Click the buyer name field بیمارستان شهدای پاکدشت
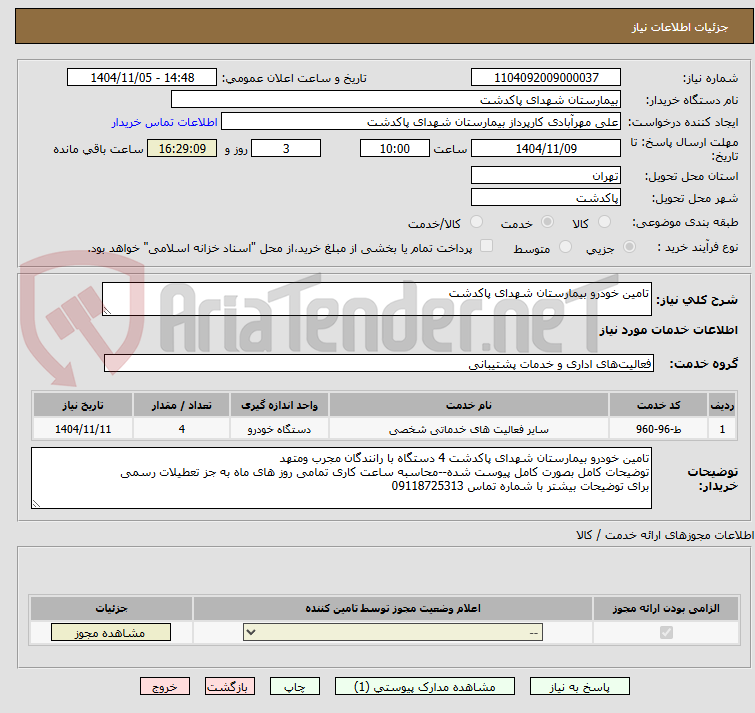The width and height of the screenshot is (755, 713). [396, 100]
